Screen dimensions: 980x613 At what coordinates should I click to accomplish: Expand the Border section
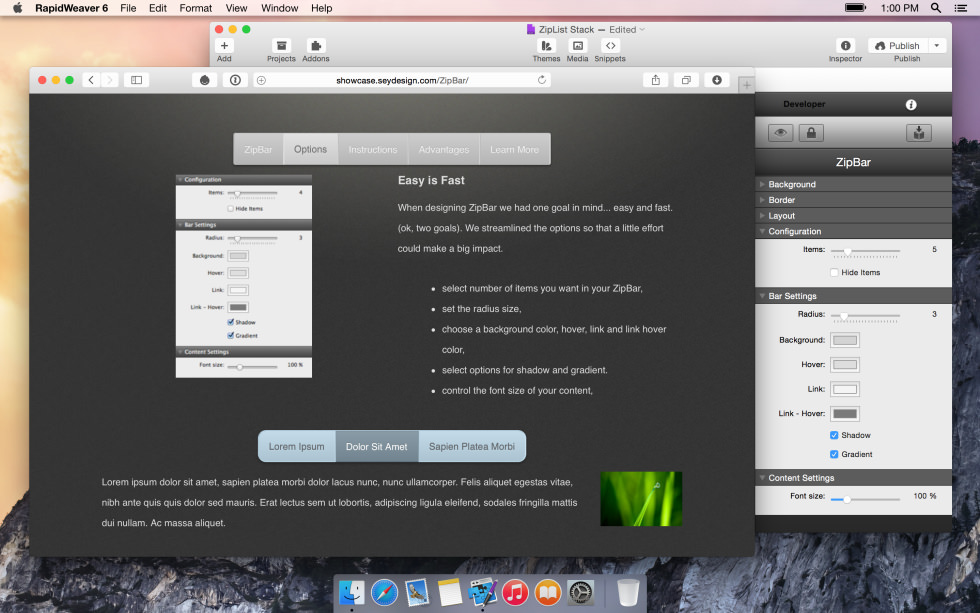tap(853, 200)
